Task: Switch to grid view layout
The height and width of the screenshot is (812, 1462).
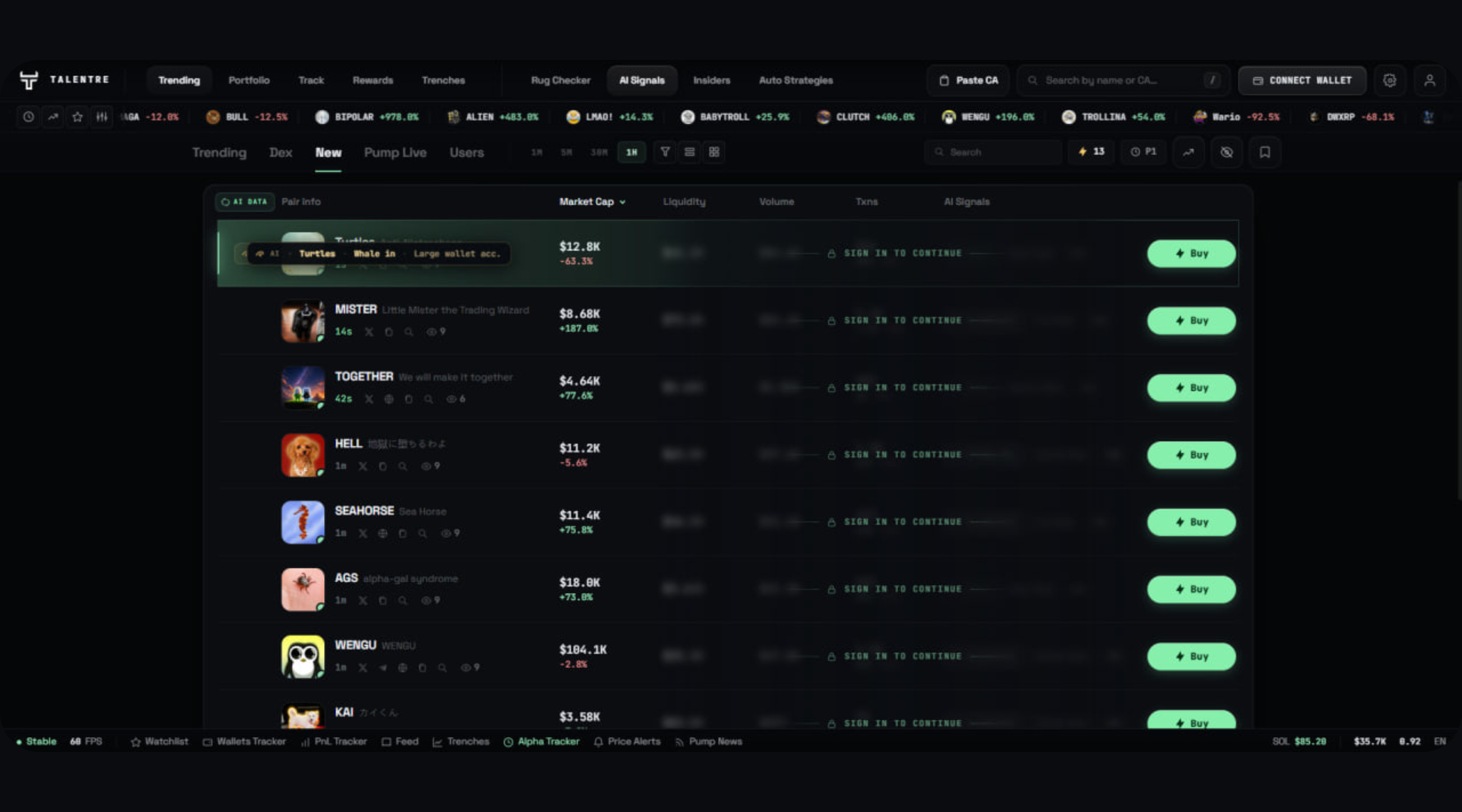Action: coord(714,152)
